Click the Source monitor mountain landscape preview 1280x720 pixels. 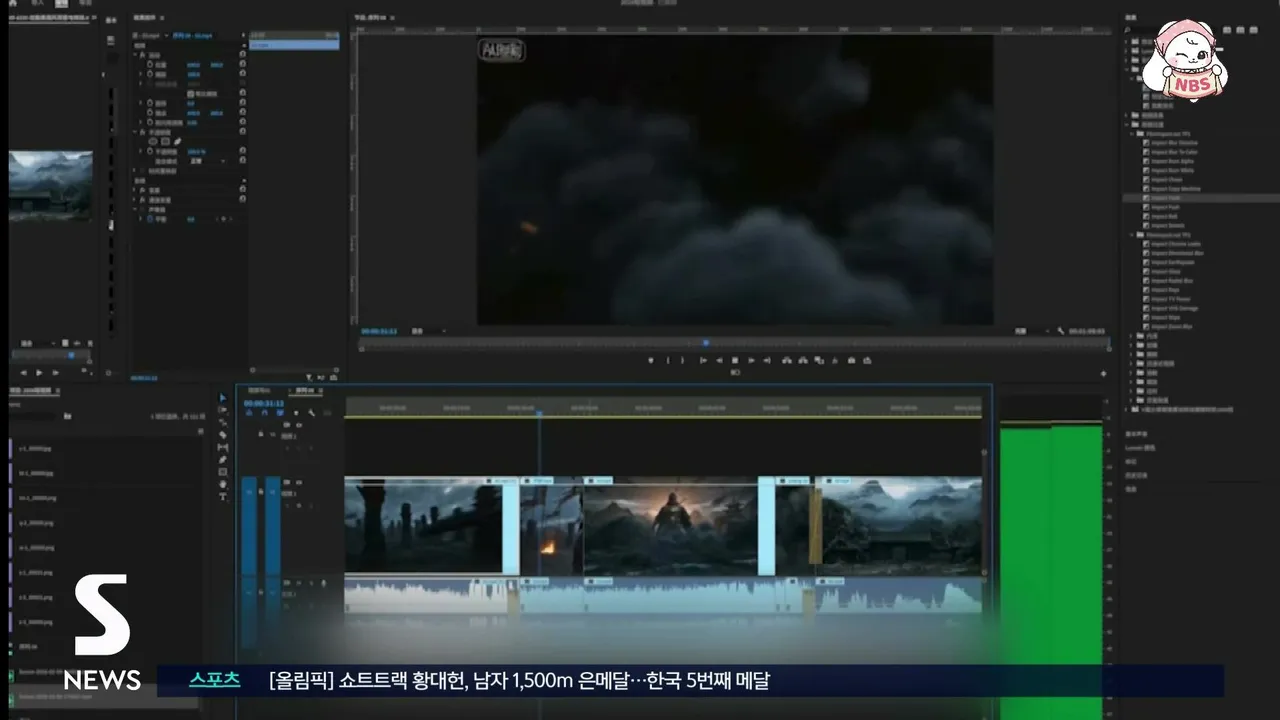pos(50,185)
